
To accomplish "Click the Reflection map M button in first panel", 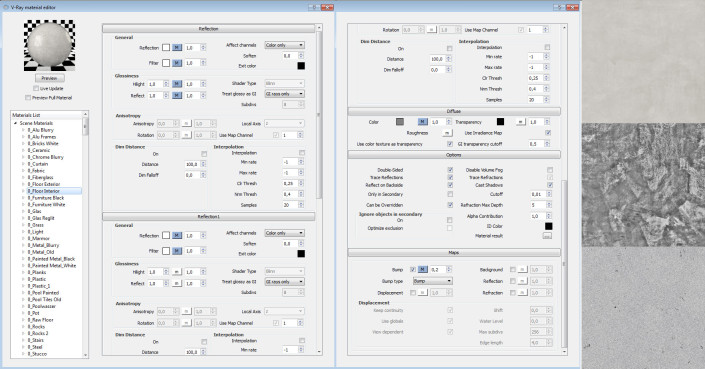I will coord(177,48).
